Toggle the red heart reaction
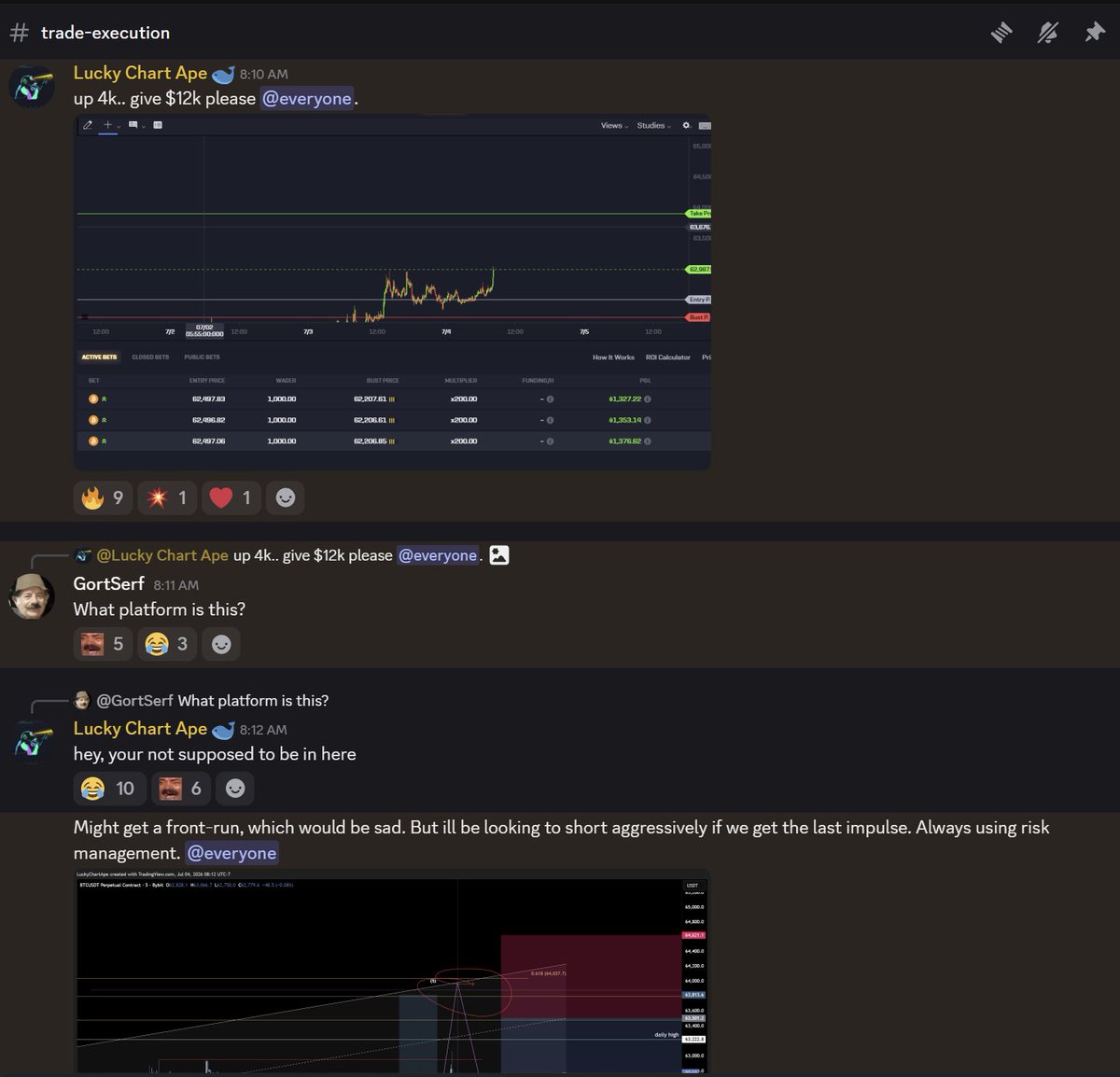Screen dimensions: 1120x1077 (231, 497)
